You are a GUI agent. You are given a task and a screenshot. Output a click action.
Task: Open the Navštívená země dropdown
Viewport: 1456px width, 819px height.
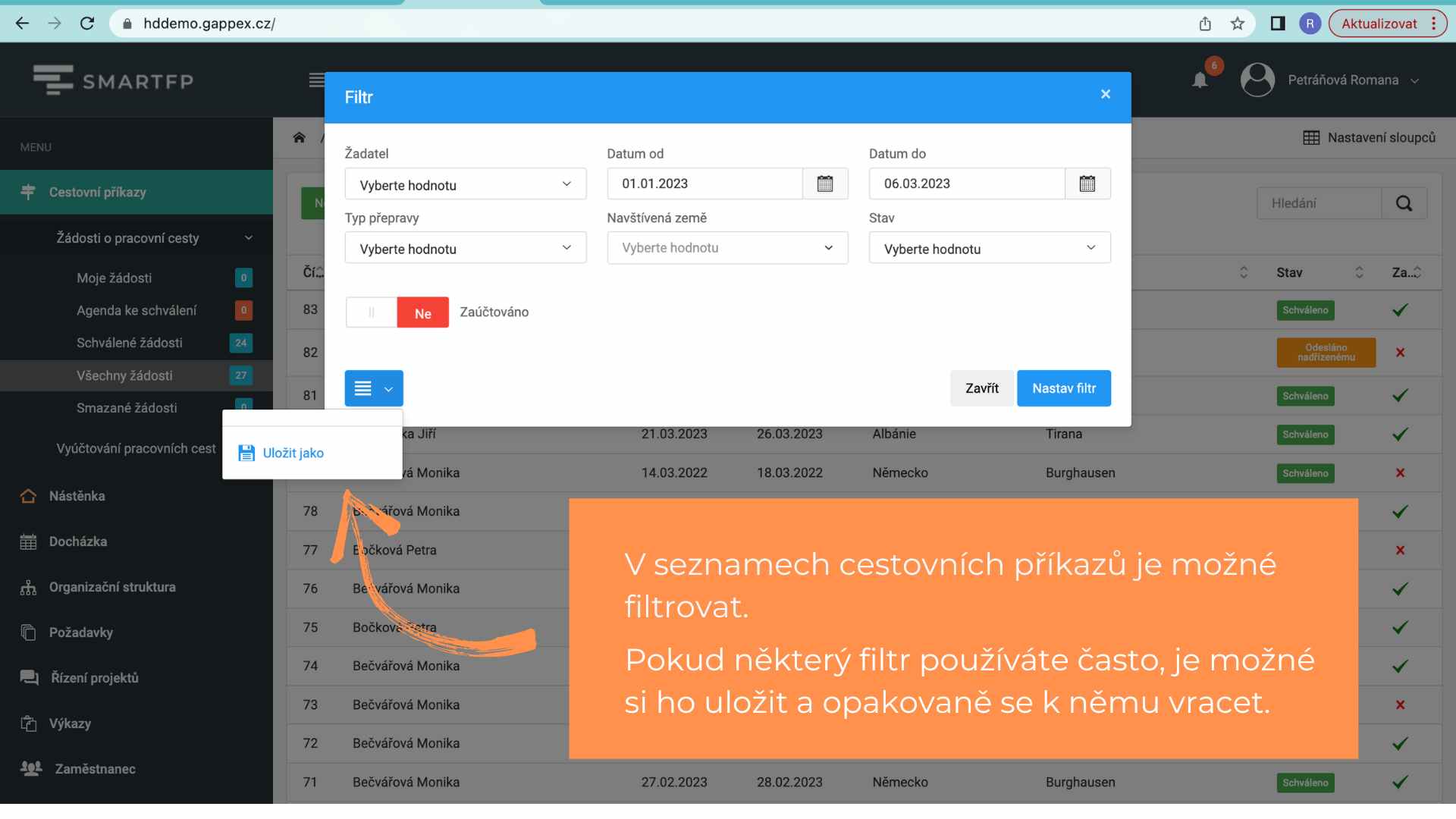click(x=726, y=248)
